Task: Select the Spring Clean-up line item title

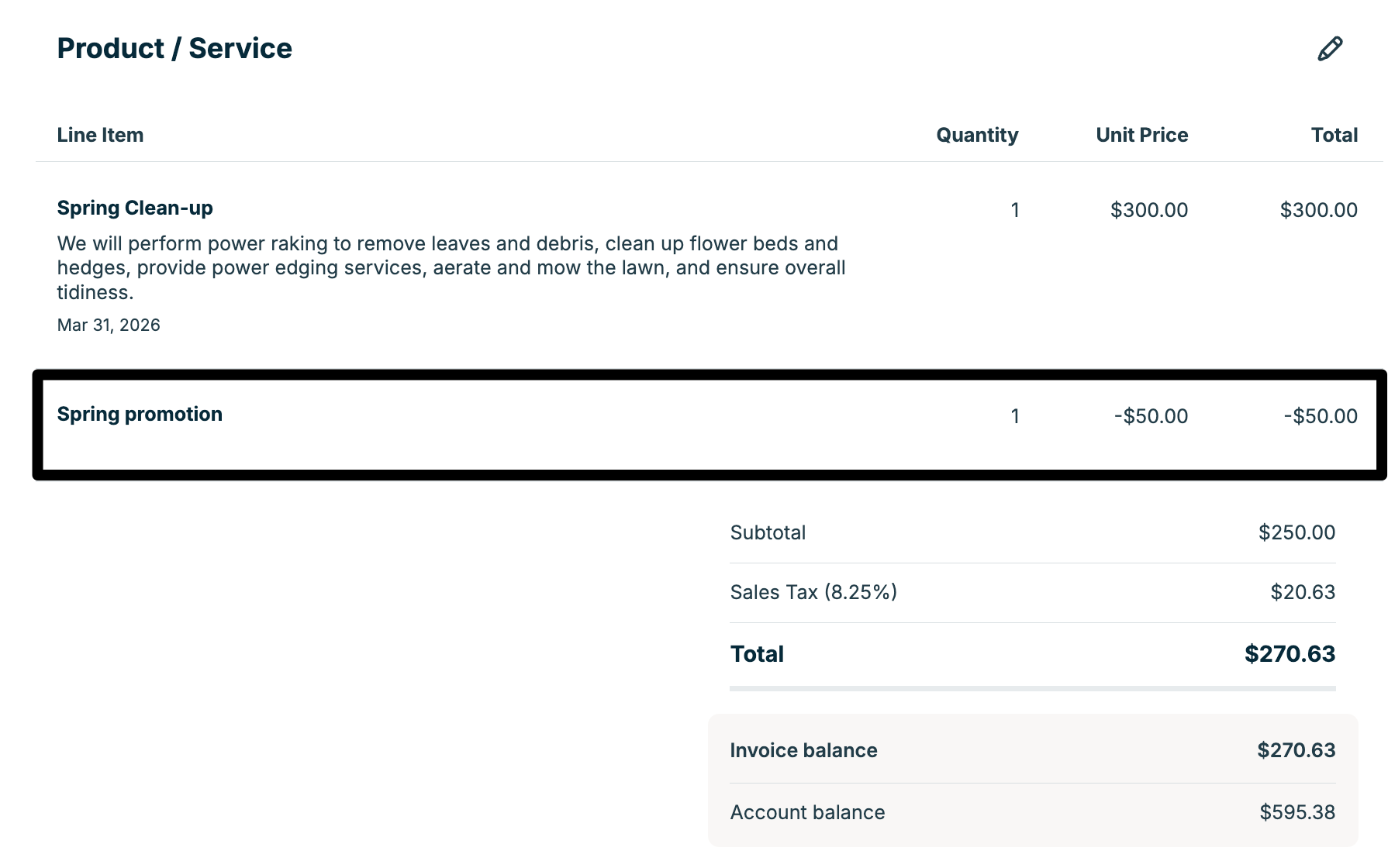Action: click(135, 208)
